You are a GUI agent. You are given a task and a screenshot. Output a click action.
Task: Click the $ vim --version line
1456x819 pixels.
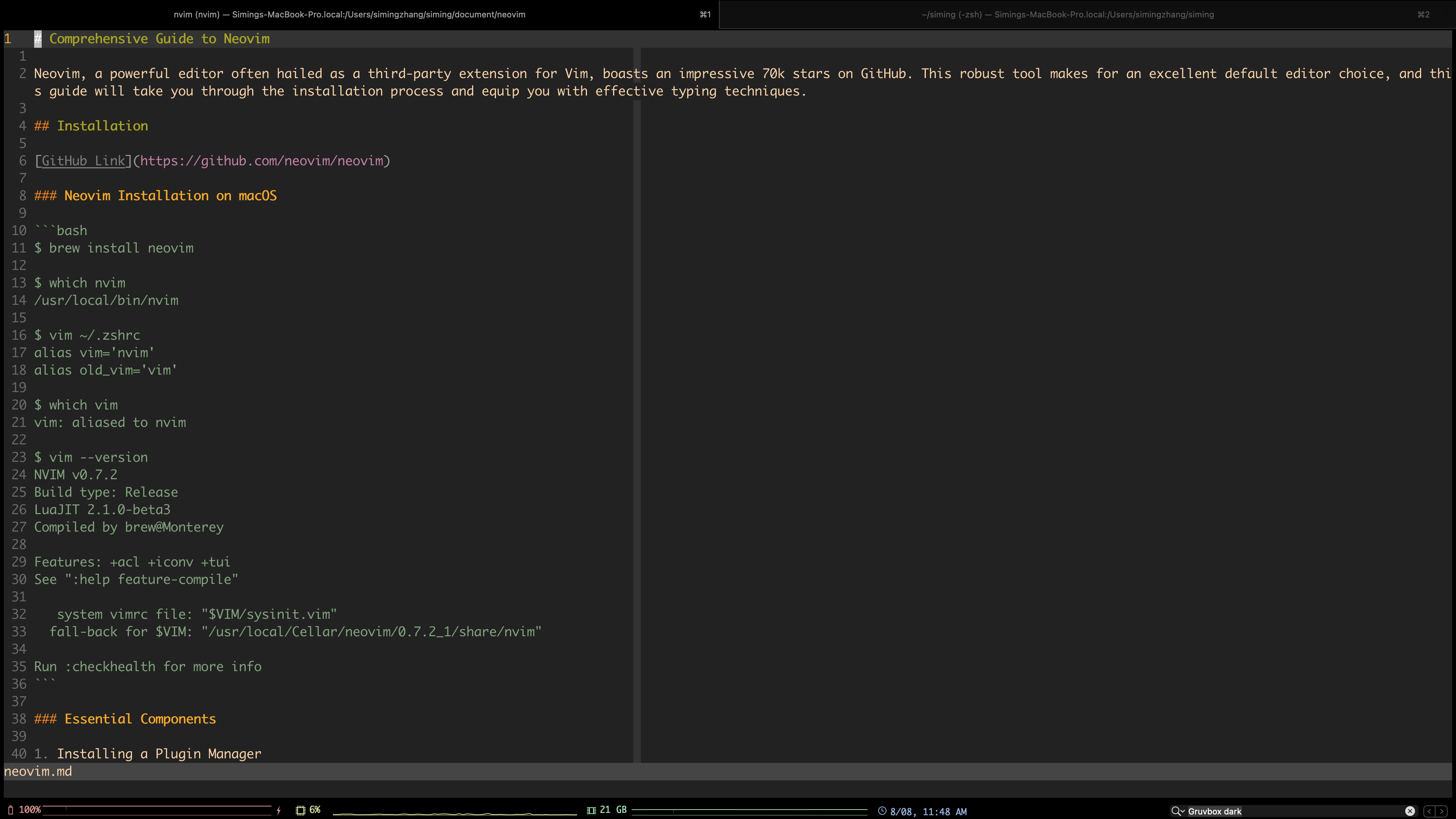click(x=91, y=457)
